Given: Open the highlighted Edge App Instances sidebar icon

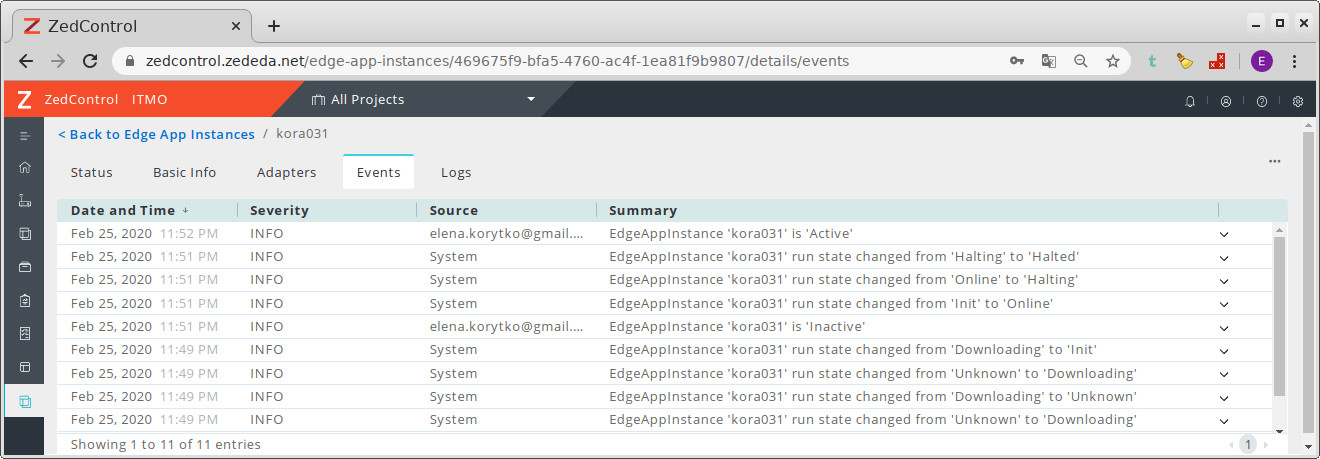Looking at the screenshot, I should [25, 401].
